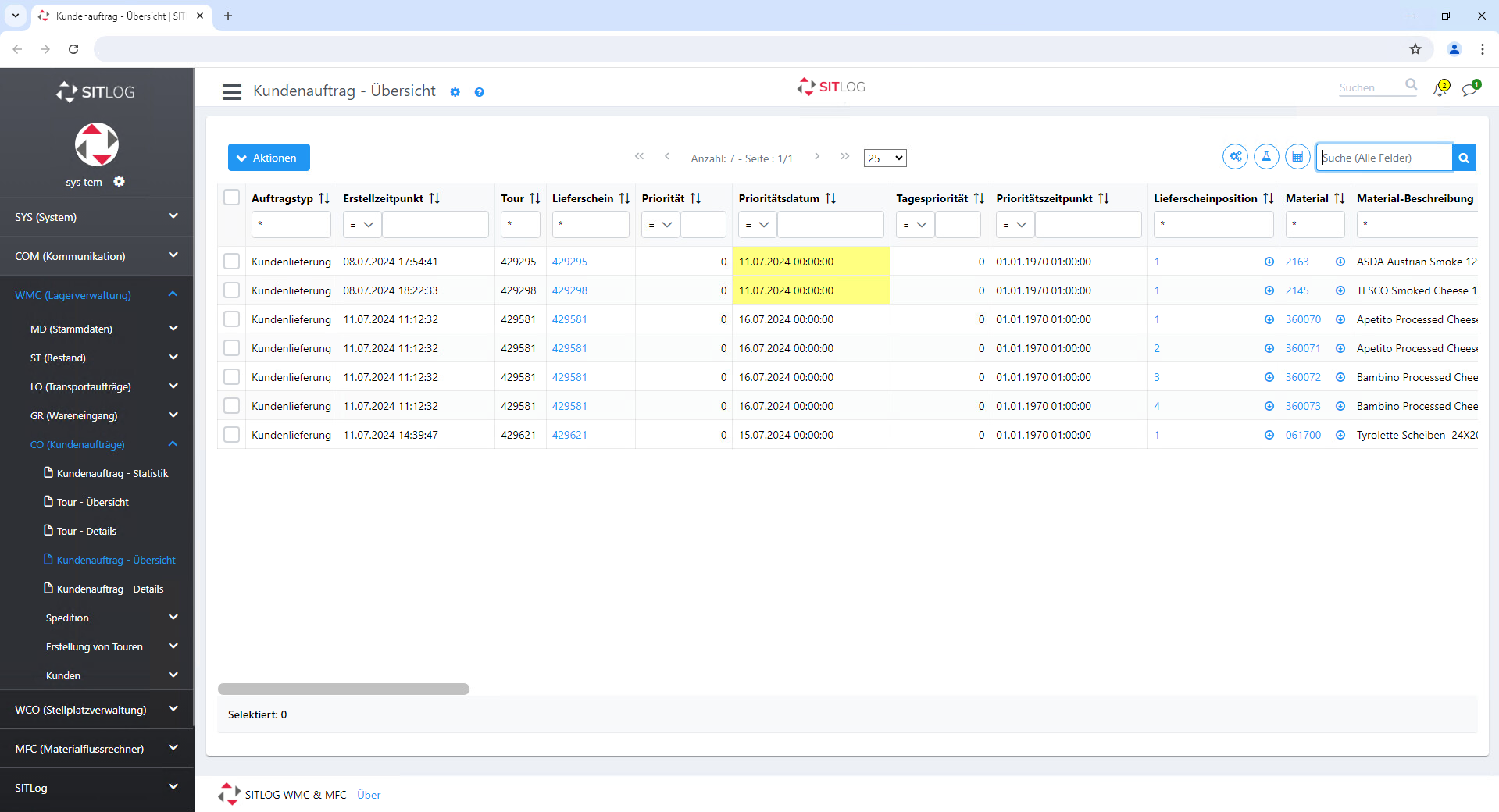
Task: Open page settings gear next to title
Action: [455, 92]
